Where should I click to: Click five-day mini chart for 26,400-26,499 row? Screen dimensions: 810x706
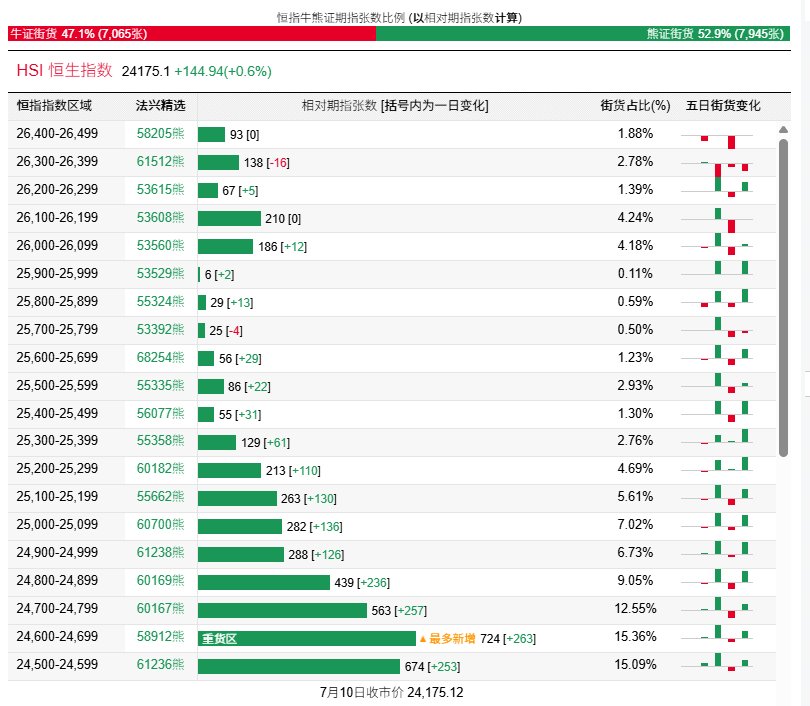pos(717,138)
